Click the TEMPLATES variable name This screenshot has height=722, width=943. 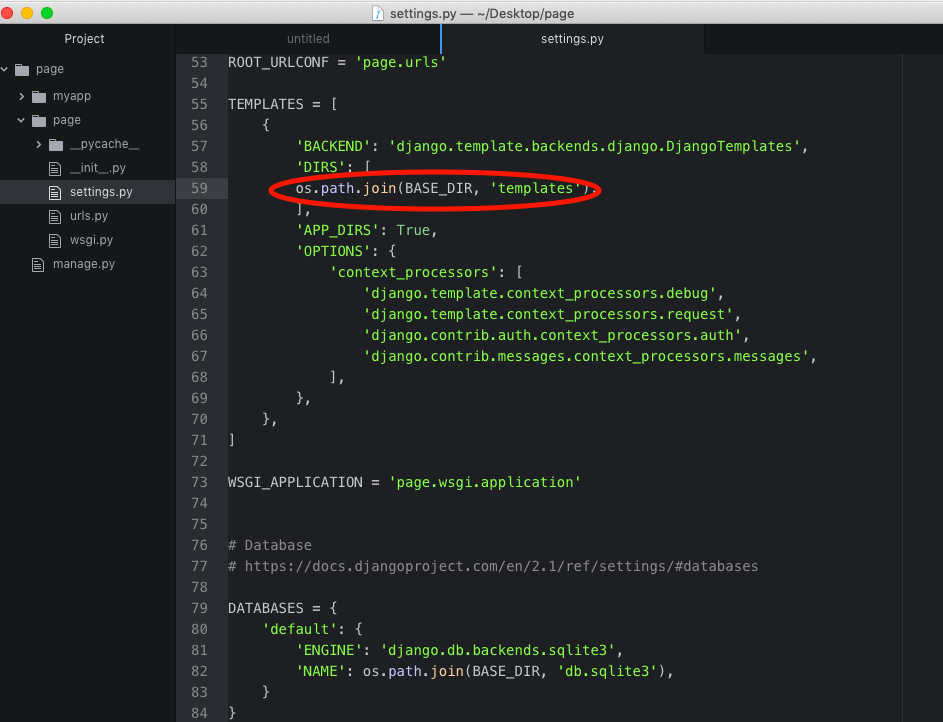coord(266,104)
